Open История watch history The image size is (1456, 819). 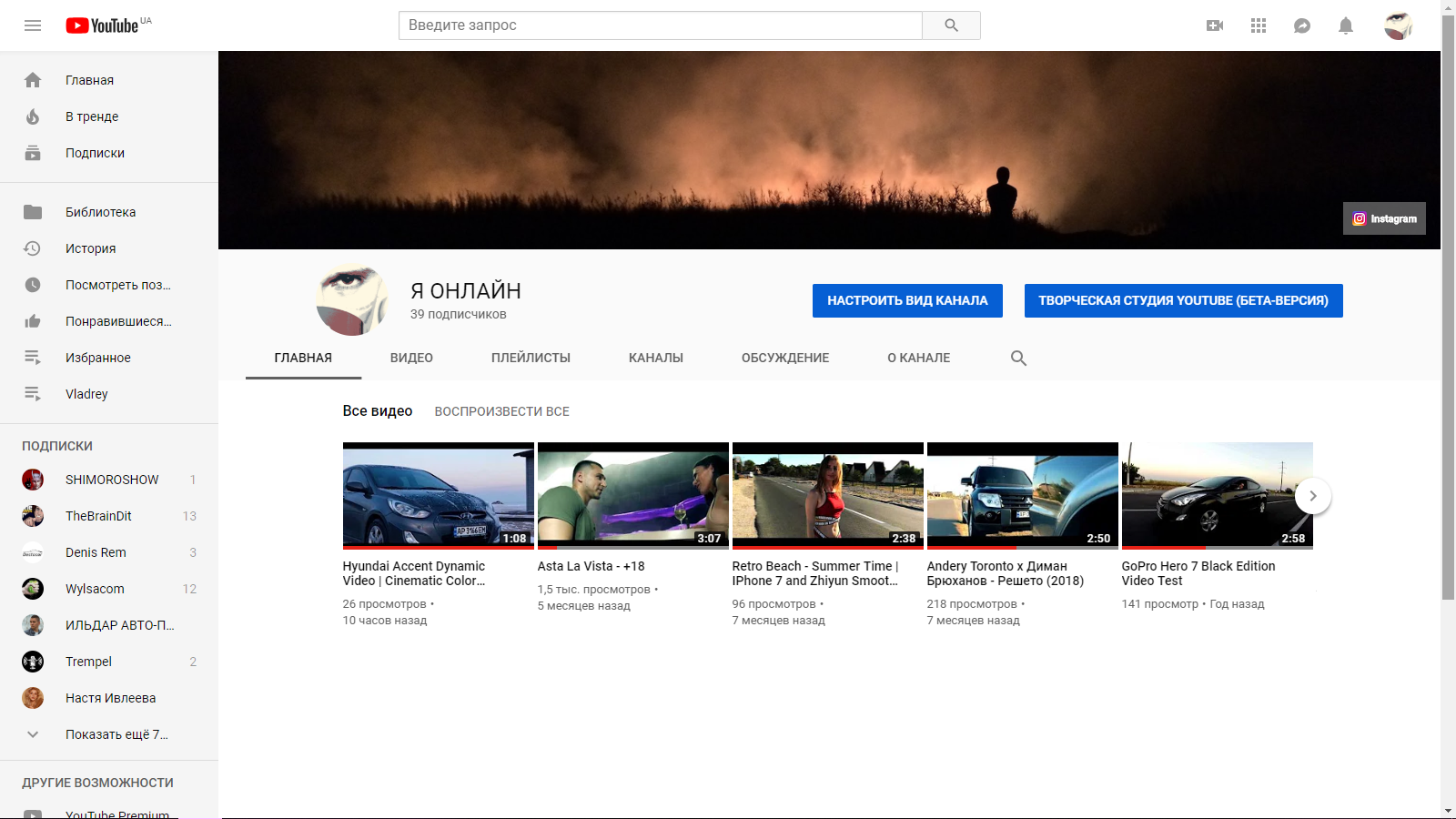click(x=109, y=248)
